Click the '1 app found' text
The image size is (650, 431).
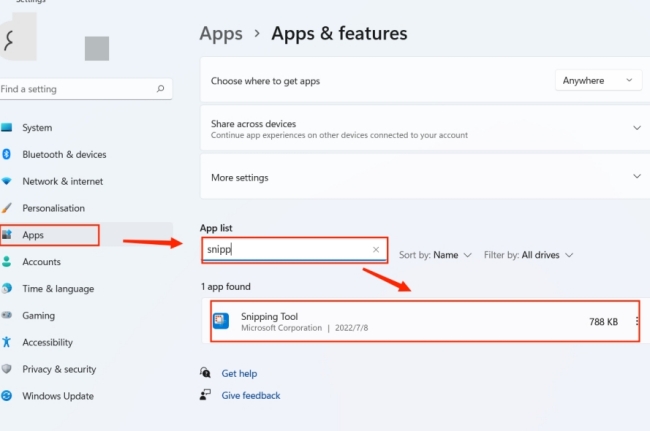(226, 286)
